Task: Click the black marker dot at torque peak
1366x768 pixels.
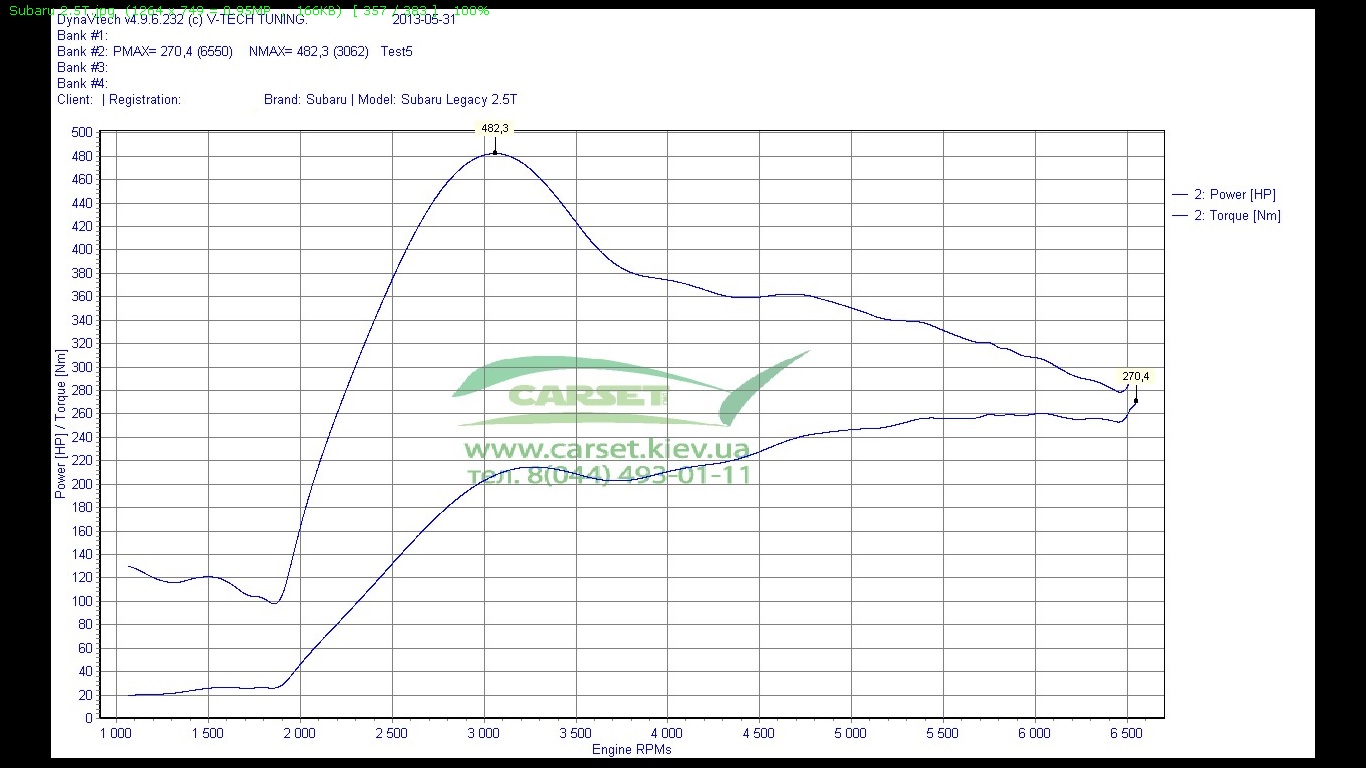Action: tap(495, 153)
